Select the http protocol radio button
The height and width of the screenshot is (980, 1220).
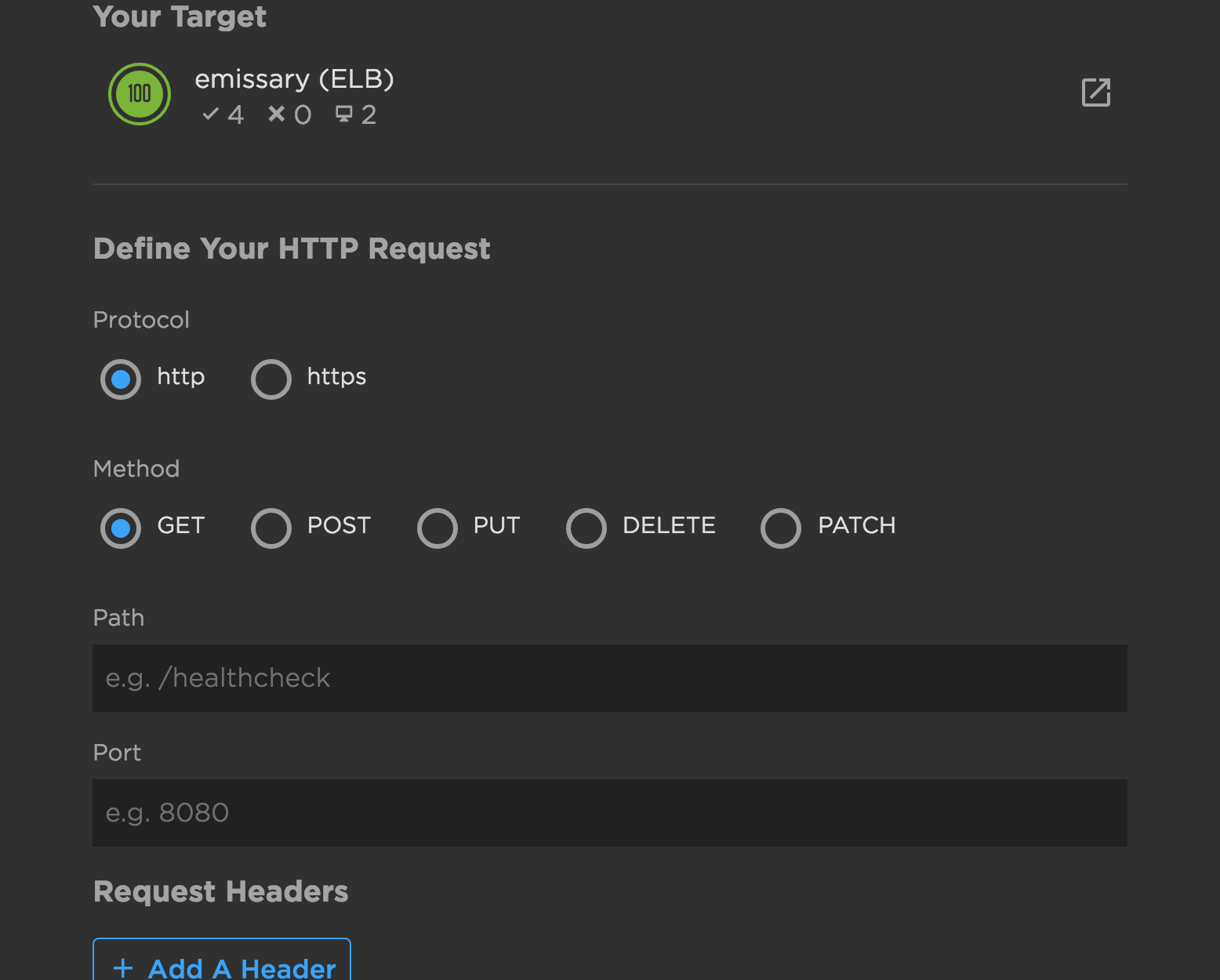pyautogui.click(x=121, y=379)
